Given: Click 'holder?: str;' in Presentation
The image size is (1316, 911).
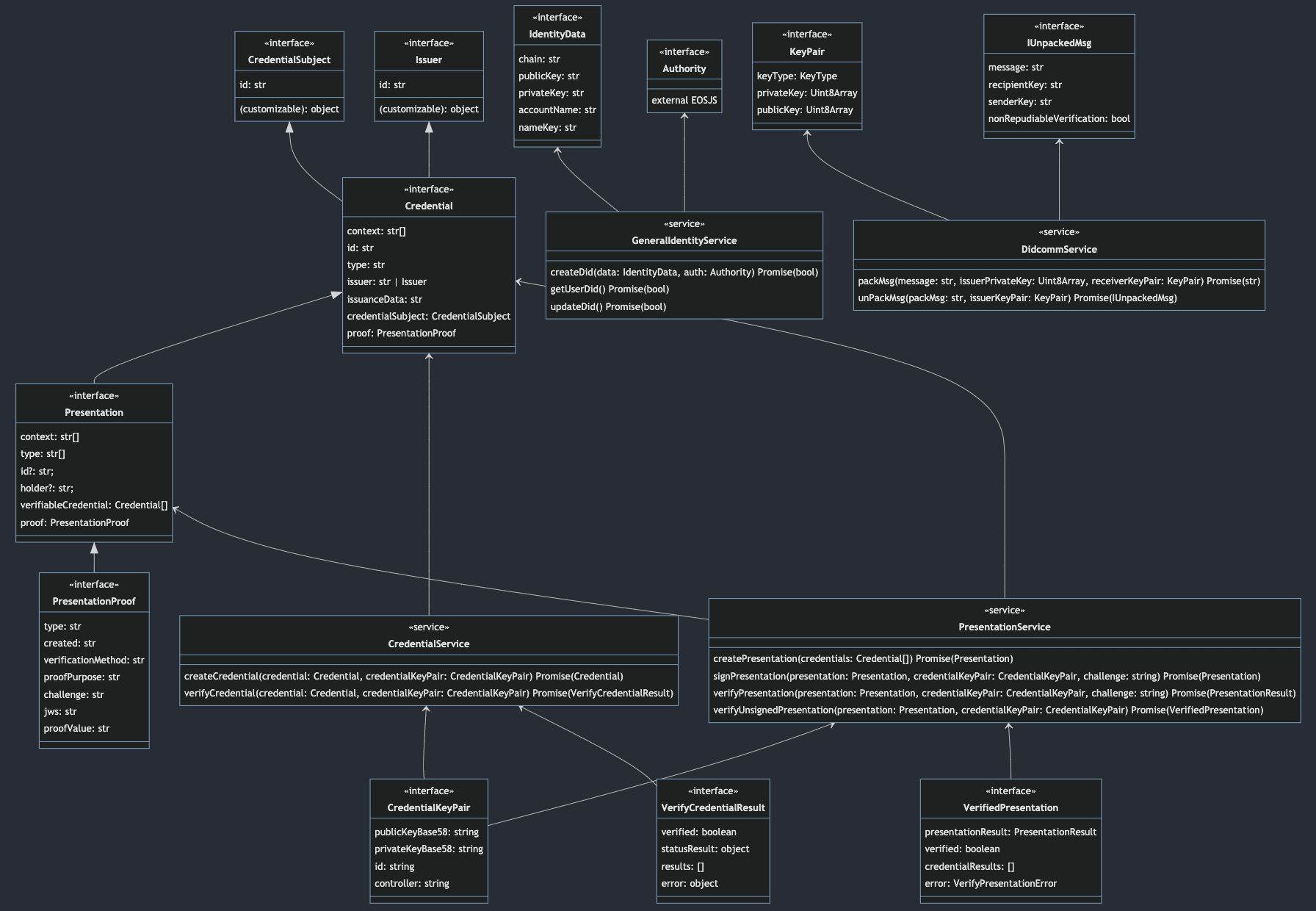Looking at the screenshot, I should click(x=47, y=489).
